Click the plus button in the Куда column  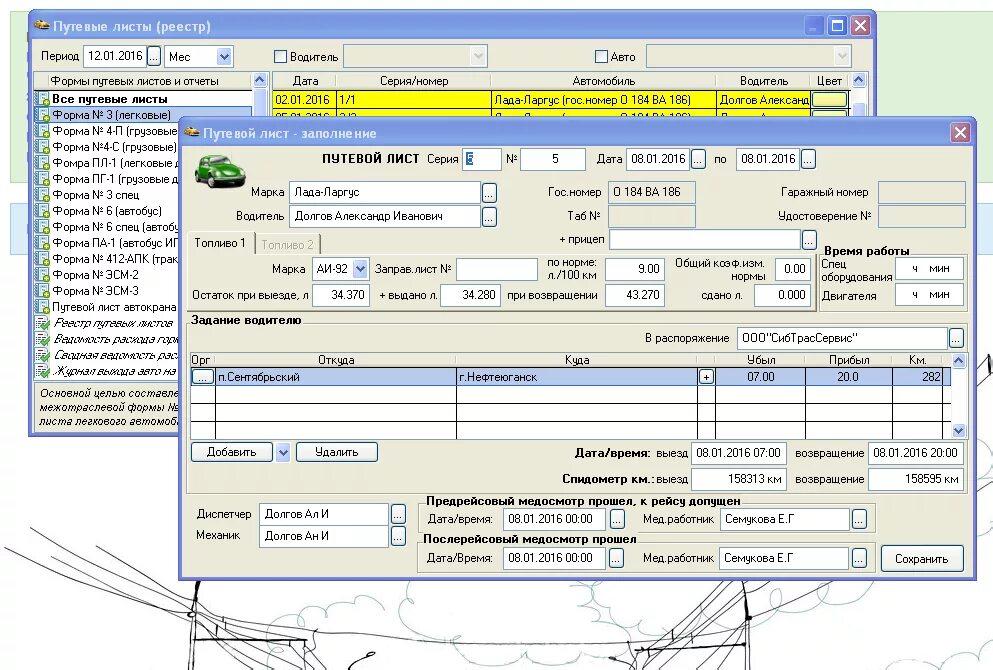[x=706, y=377]
